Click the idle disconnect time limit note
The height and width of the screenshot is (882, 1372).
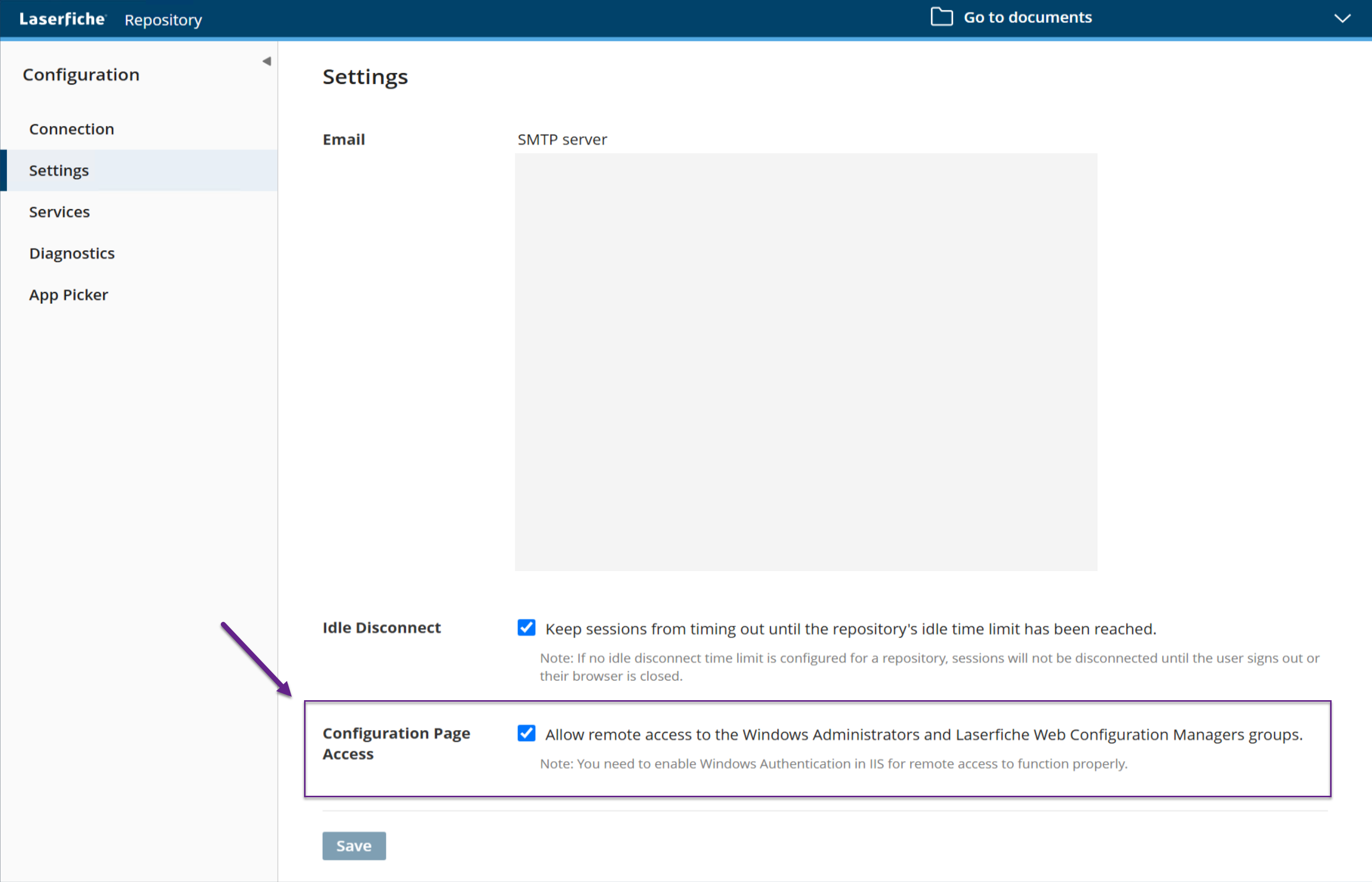point(929,667)
